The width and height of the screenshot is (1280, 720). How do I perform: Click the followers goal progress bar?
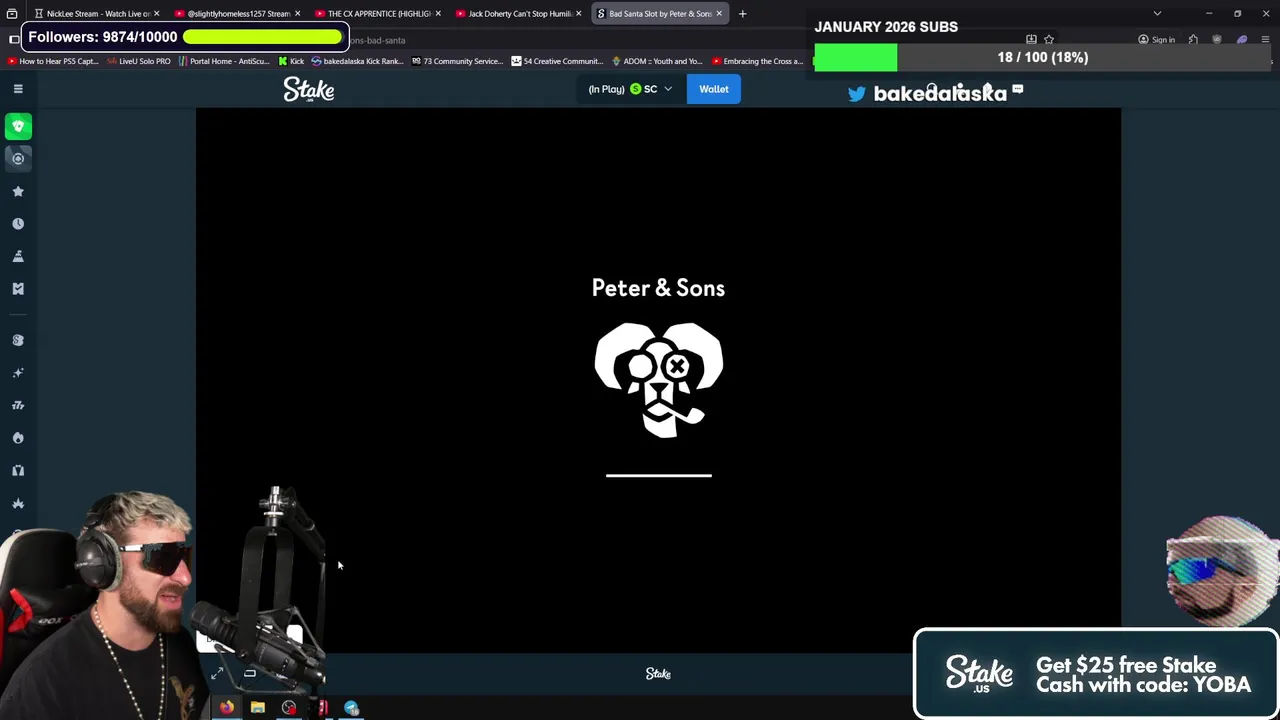pyautogui.click(x=263, y=37)
